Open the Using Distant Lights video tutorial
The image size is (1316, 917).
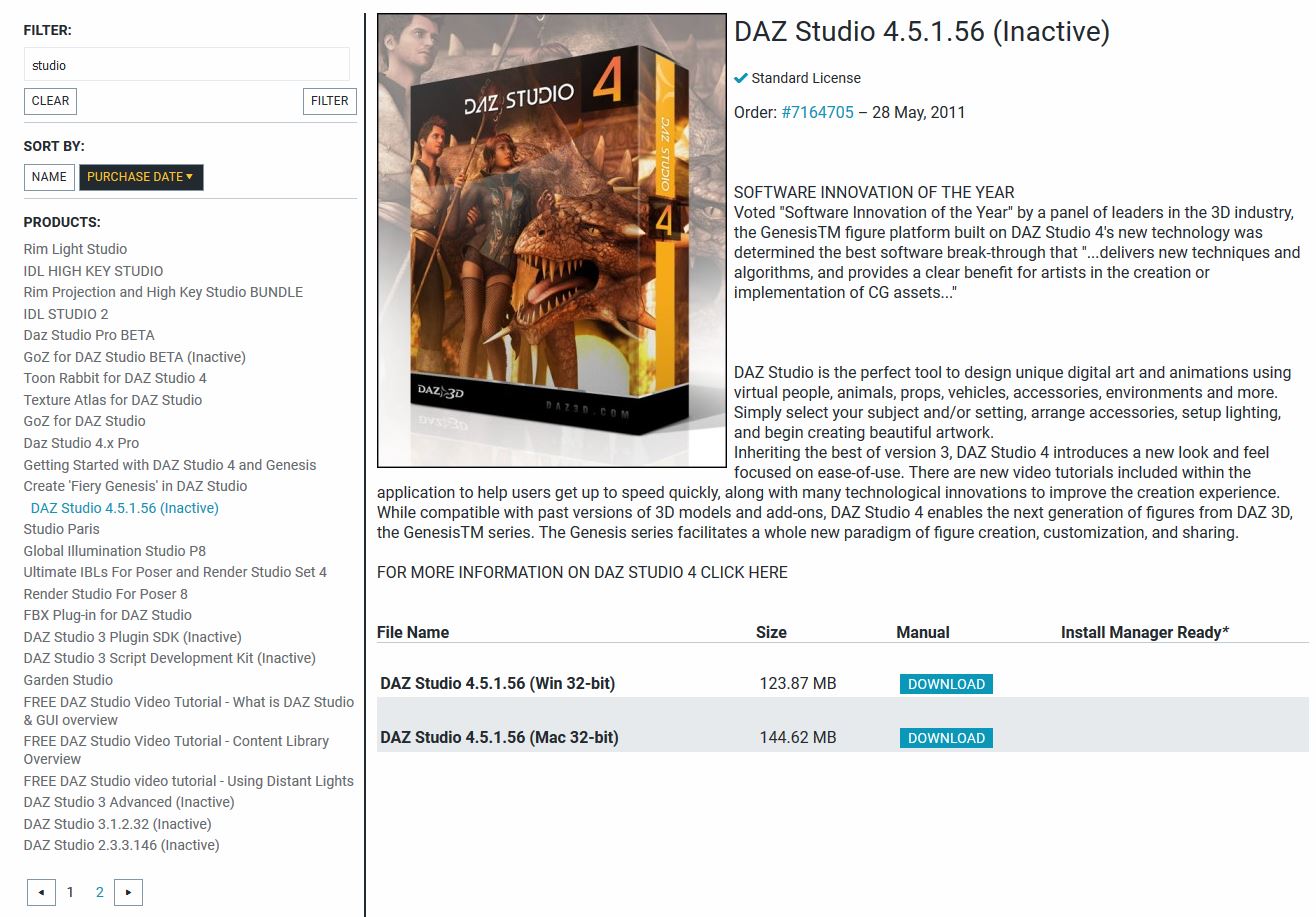pyautogui.click(x=189, y=781)
